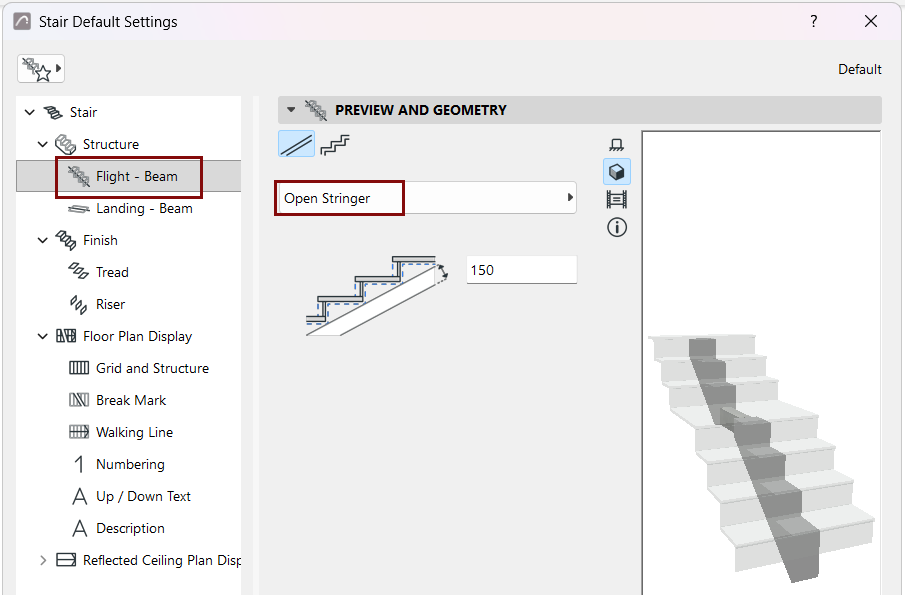Select the straight beam structure type icon
This screenshot has width=905, height=595.
tap(297, 144)
